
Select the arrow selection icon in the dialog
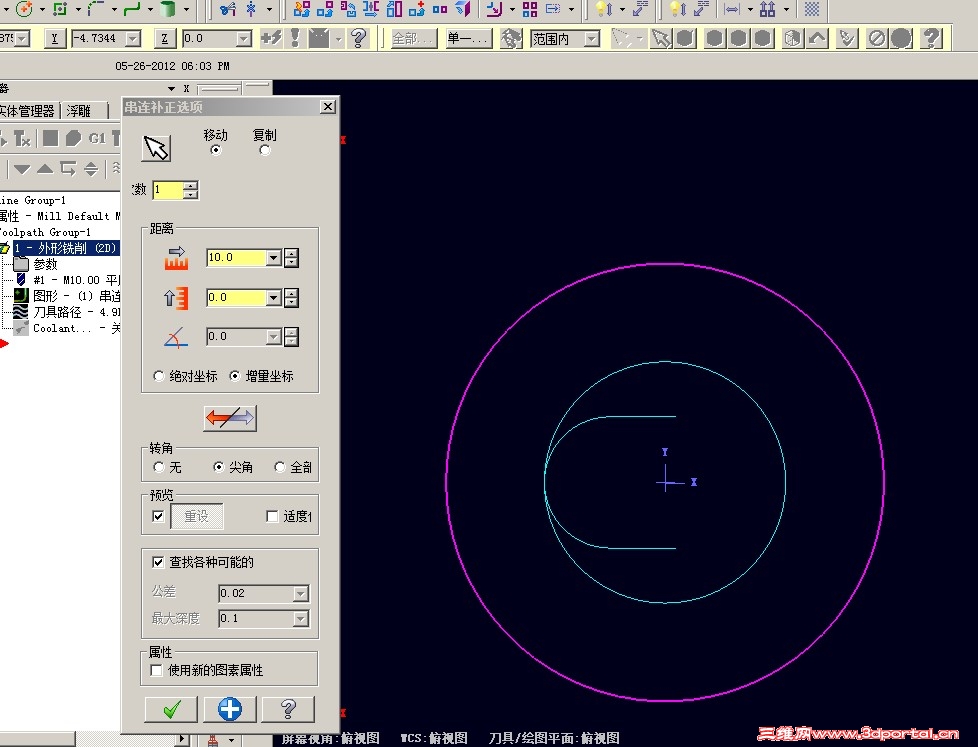(x=156, y=147)
